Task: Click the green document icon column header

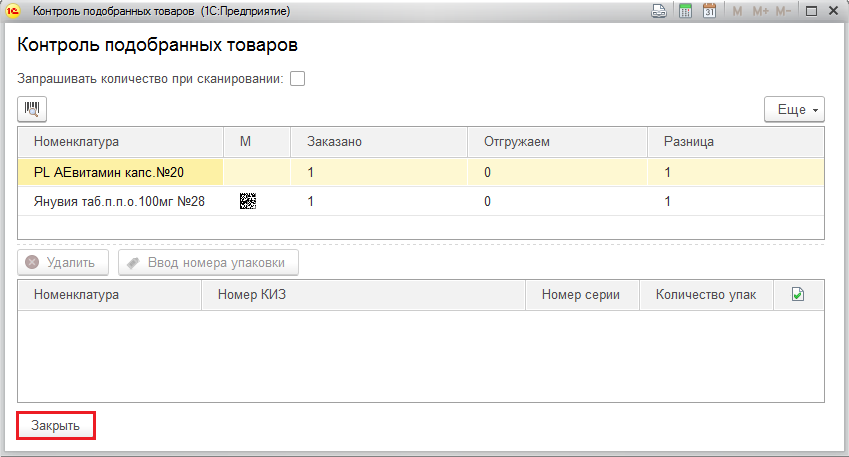Action: pyautogui.click(x=798, y=294)
